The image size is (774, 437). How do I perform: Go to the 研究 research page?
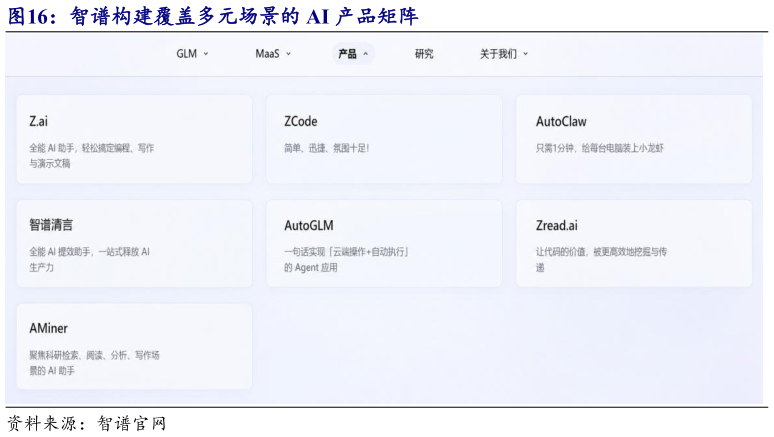click(424, 54)
